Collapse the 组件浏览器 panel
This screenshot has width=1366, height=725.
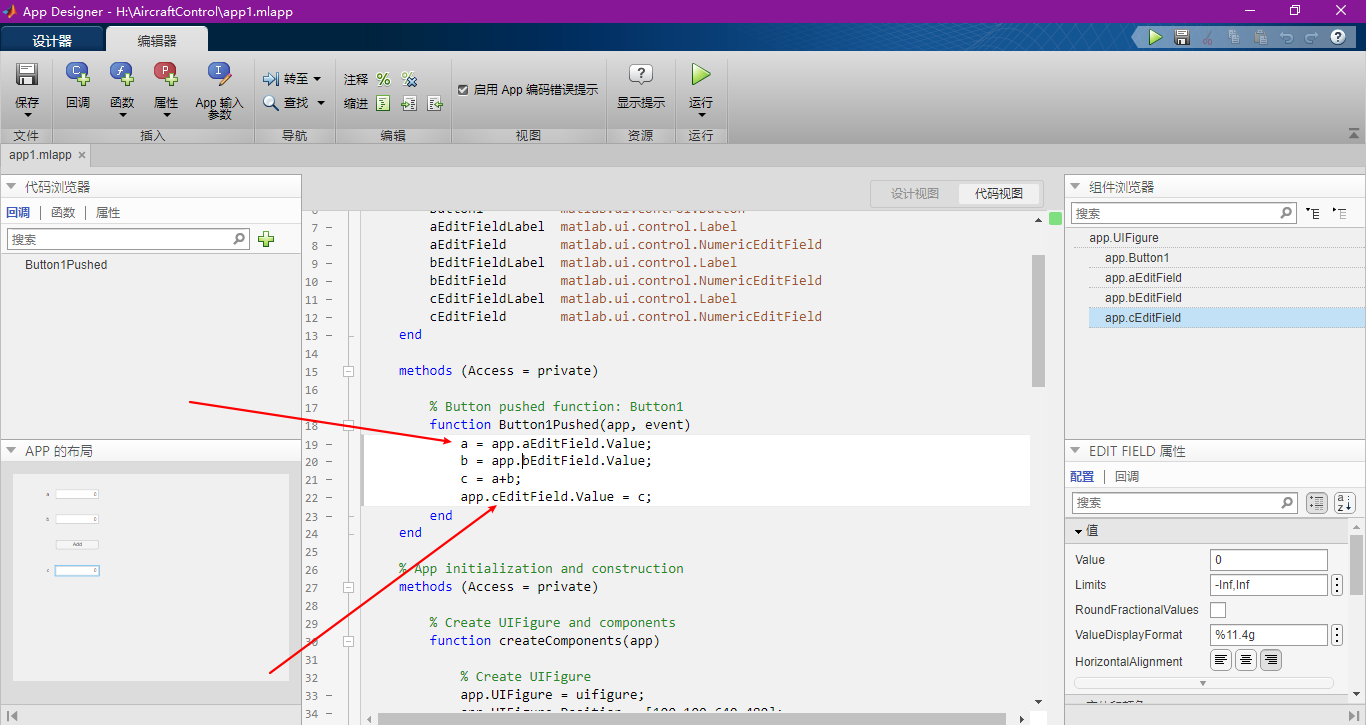[1075, 187]
